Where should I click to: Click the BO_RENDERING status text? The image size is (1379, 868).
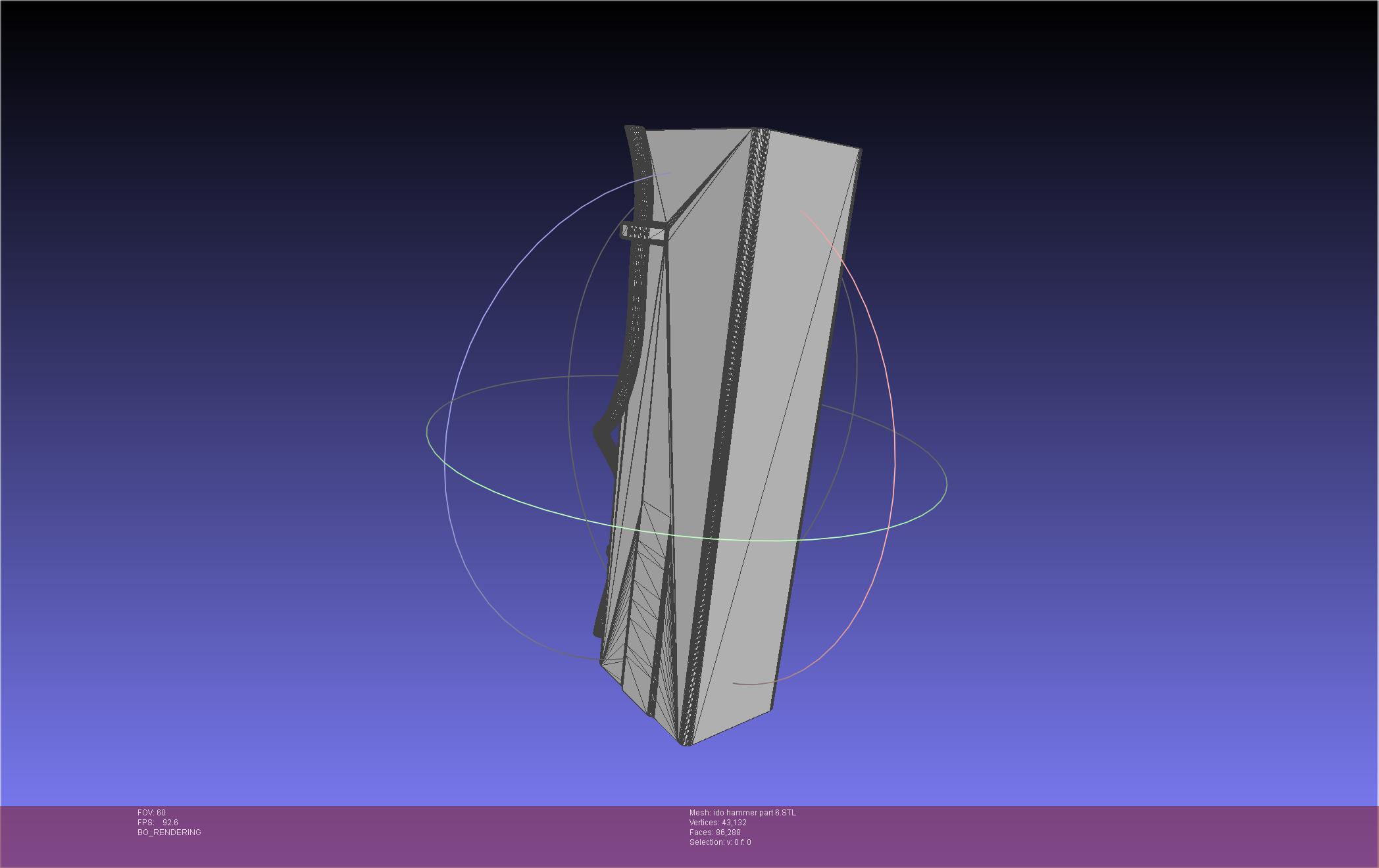169,832
